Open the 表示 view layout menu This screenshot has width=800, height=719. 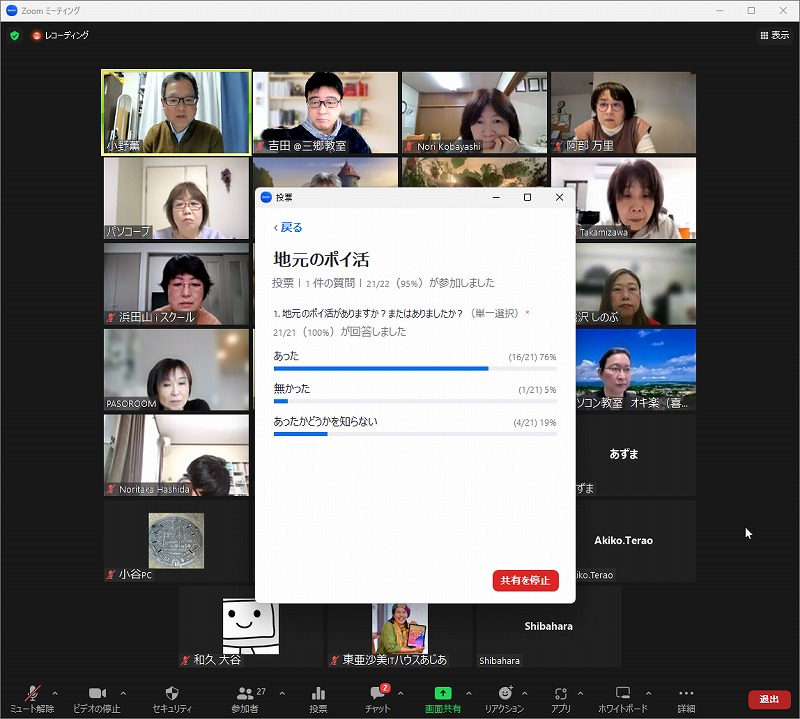click(774, 35)
